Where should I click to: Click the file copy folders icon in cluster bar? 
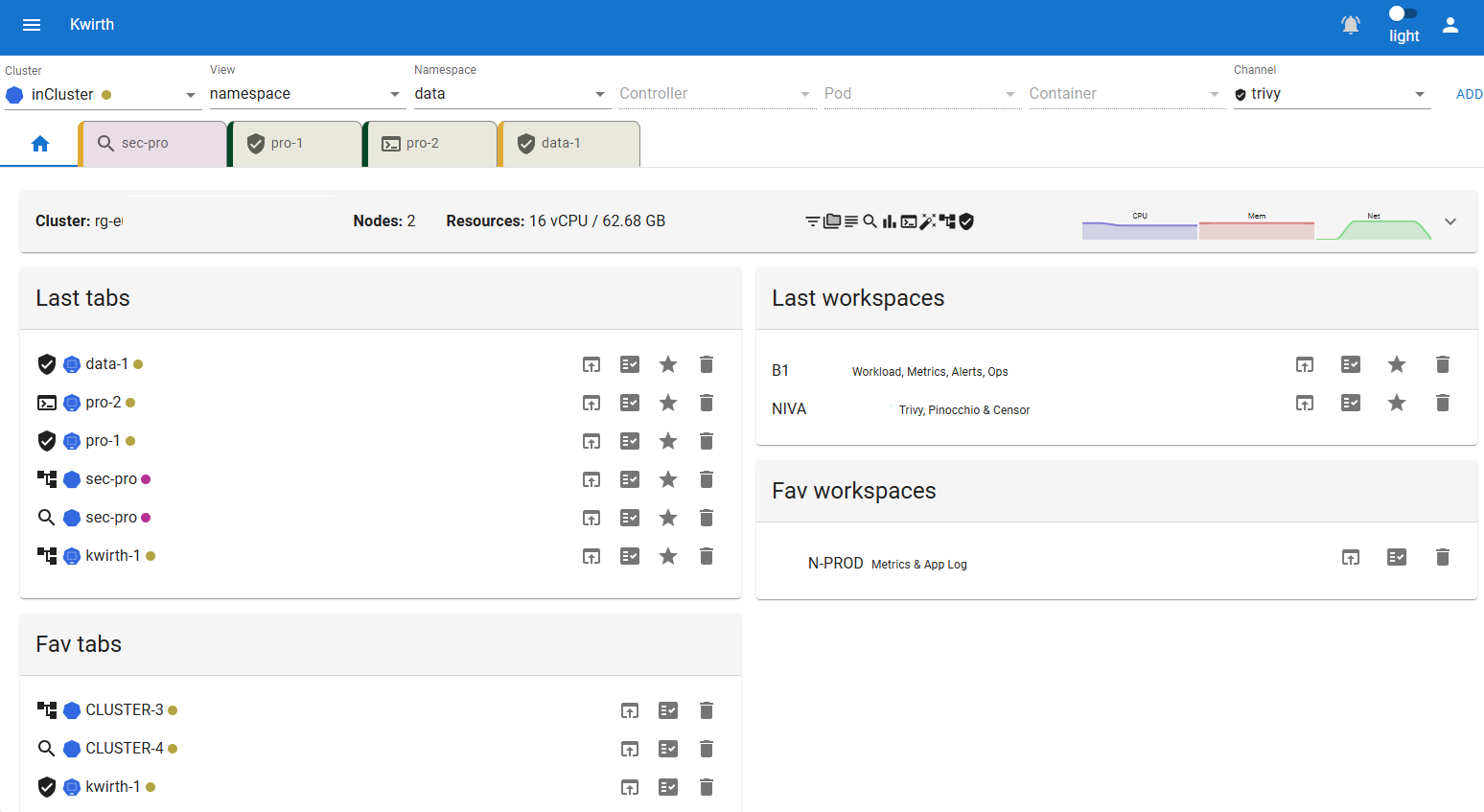(x=832, y=221)
